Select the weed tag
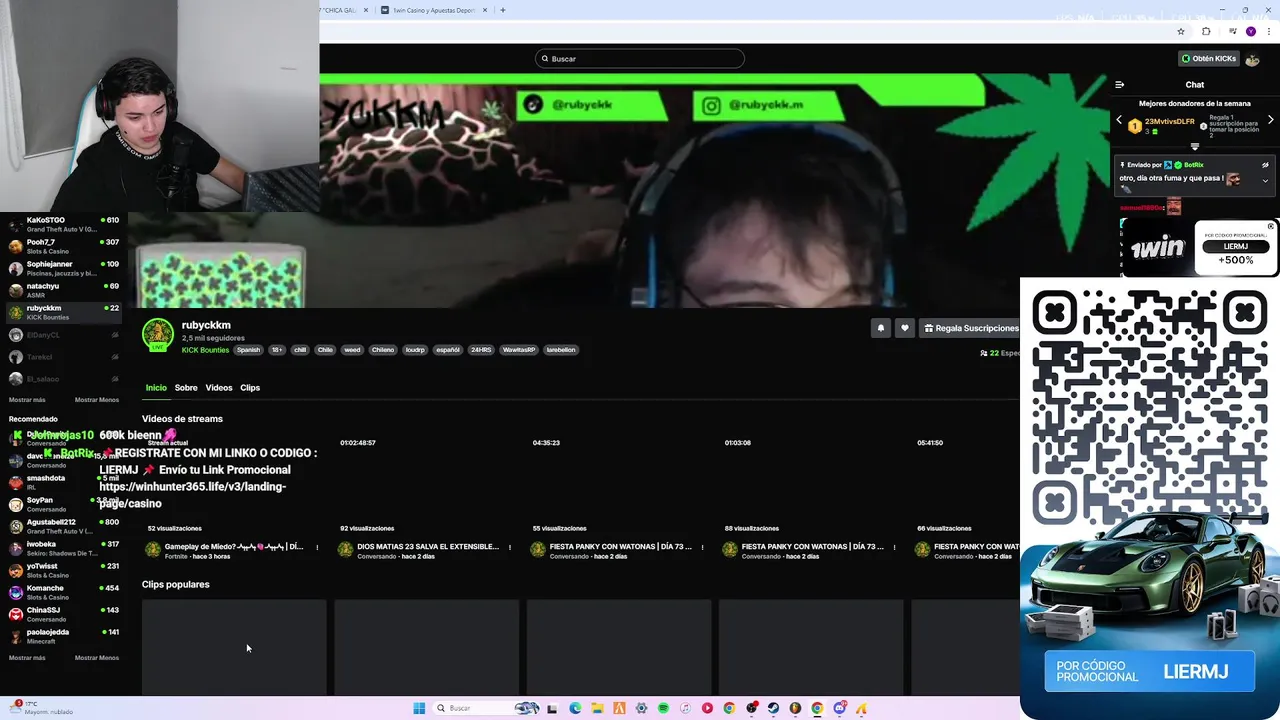 click(352, 350)
